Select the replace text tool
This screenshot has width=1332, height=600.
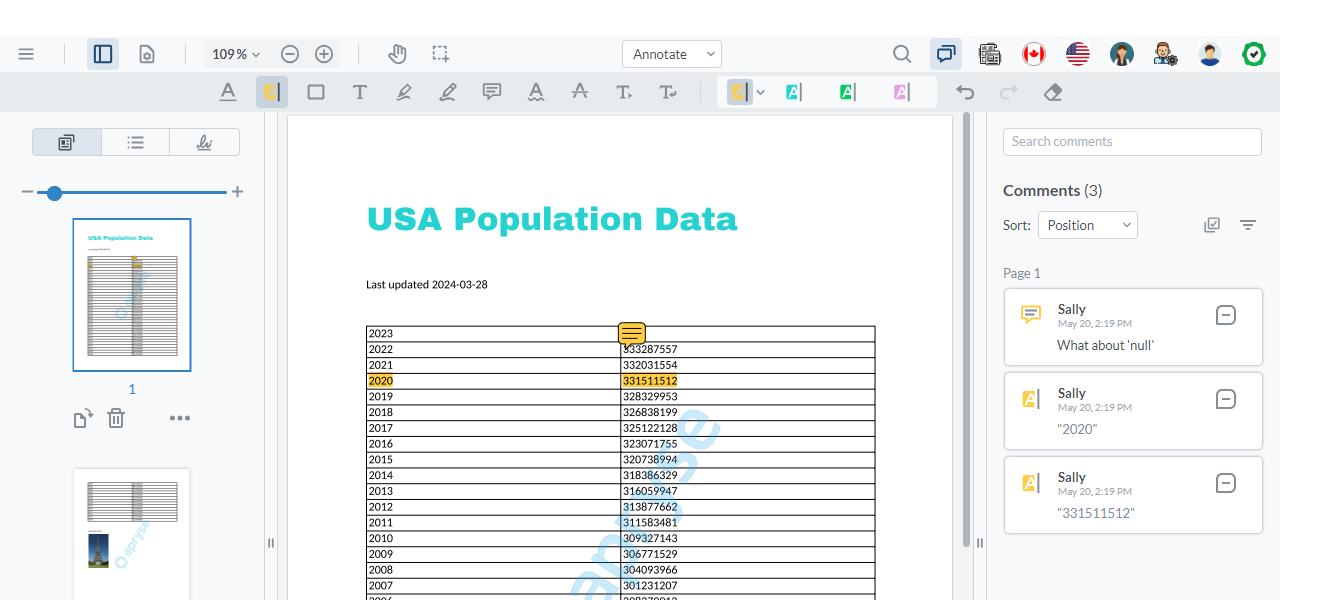(x=668, y=92)
